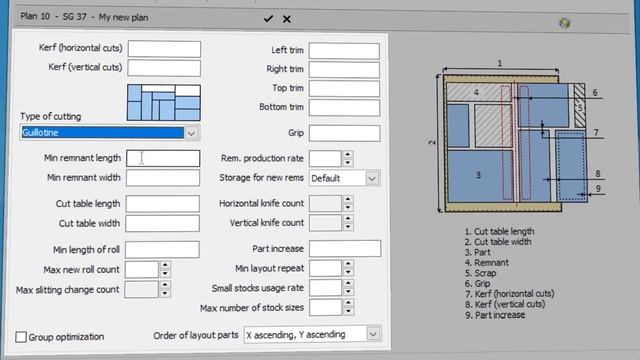Screen dimensions: 640x360
Task: Click the Kerf (horizontal cuts) field
Action: [x=164, y=49]
